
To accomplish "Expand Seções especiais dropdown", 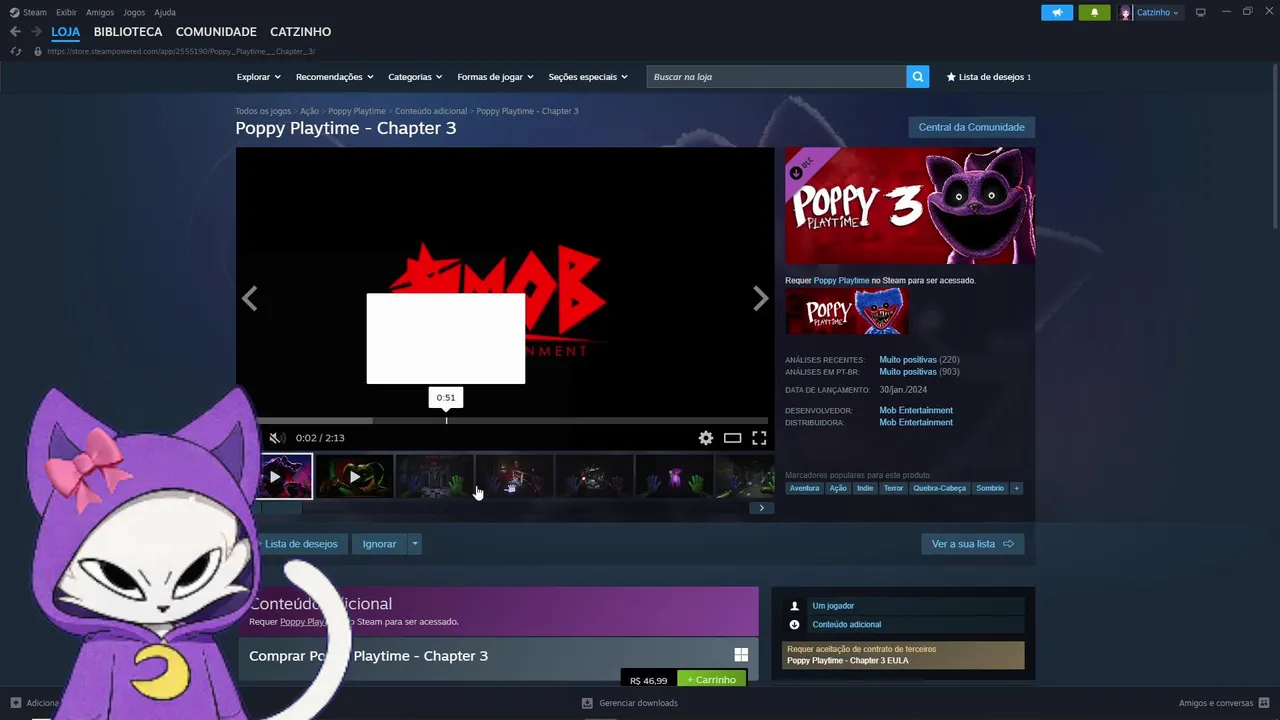I will (588, 77).
